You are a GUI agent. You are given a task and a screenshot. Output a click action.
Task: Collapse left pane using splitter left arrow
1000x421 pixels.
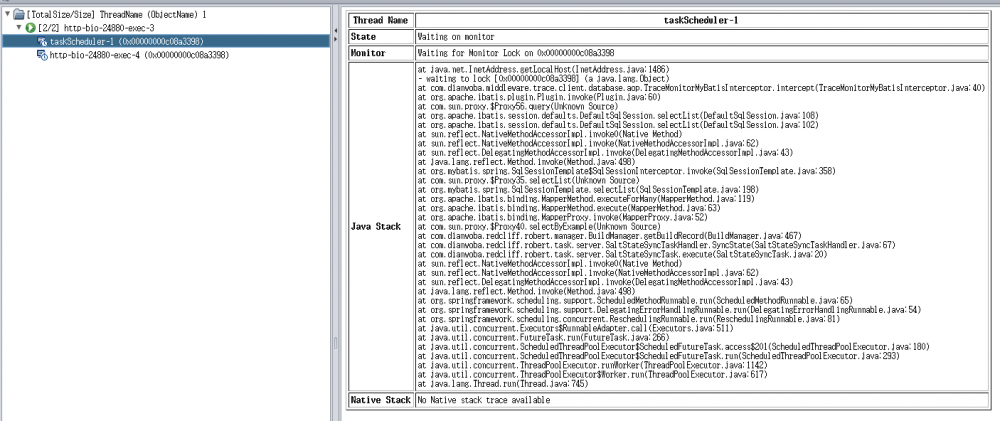click(335, 30)
